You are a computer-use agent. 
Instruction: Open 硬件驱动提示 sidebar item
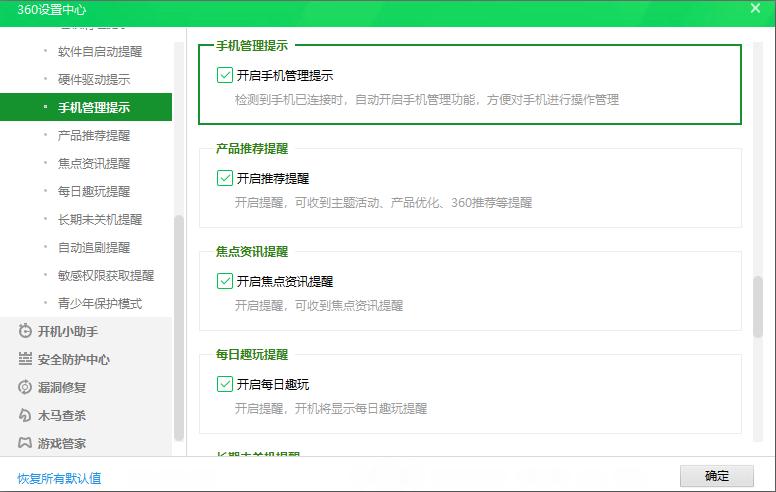[x=94, y=80]
